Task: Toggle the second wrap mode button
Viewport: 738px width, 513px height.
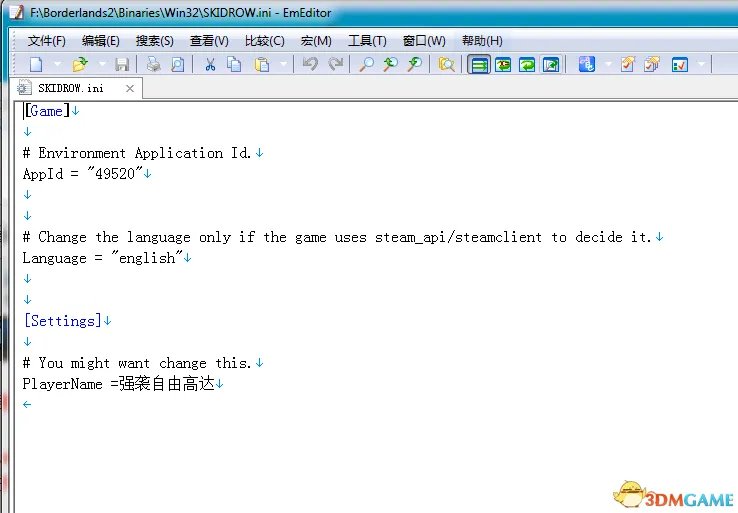Action: pos(503,64)
